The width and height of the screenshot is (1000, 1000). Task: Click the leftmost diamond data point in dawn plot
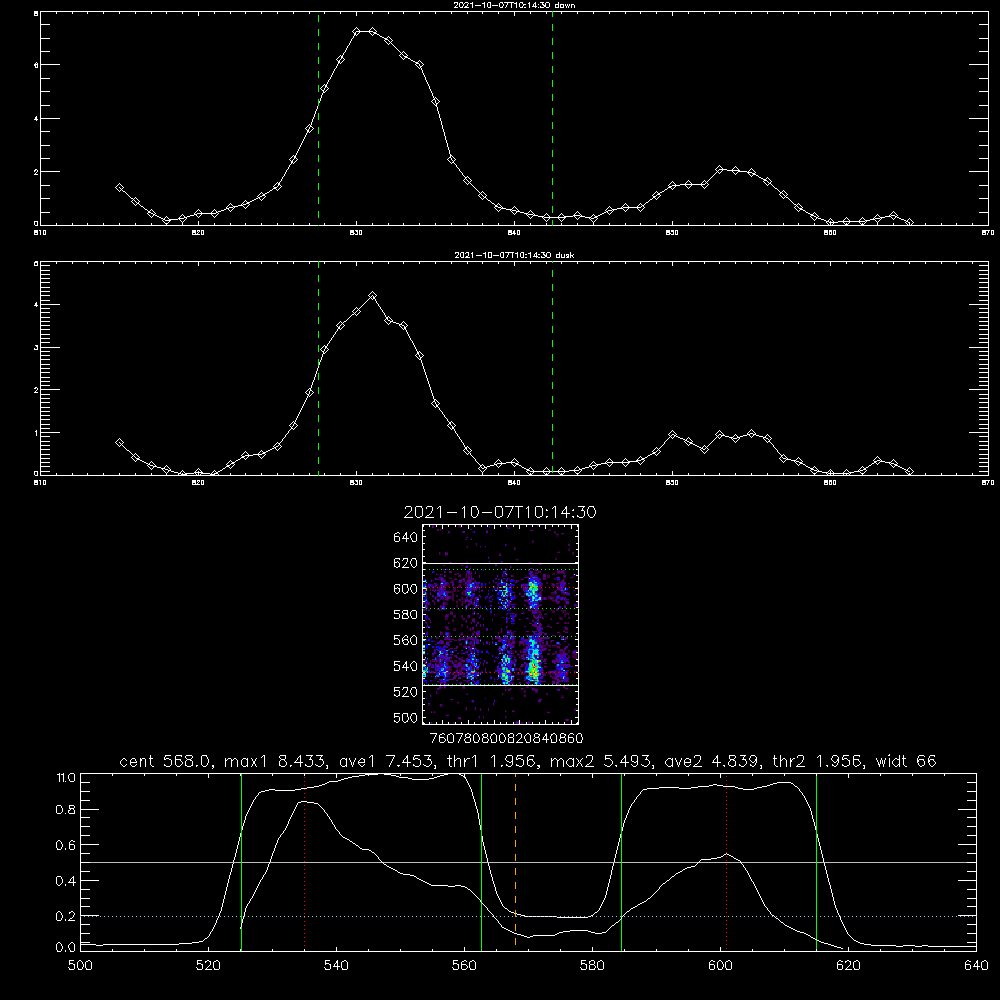pyautogui.click(x=119, y=188)
